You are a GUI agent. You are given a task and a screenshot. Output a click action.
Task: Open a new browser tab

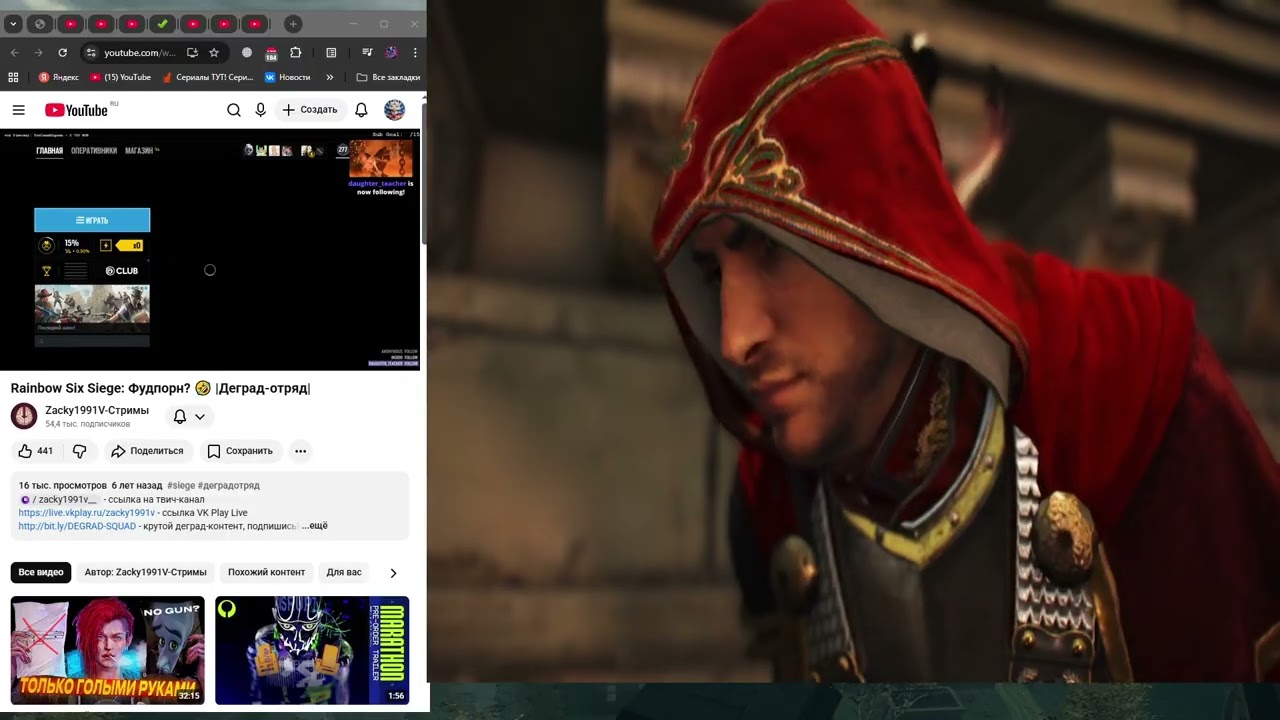(x=293, y=24)
